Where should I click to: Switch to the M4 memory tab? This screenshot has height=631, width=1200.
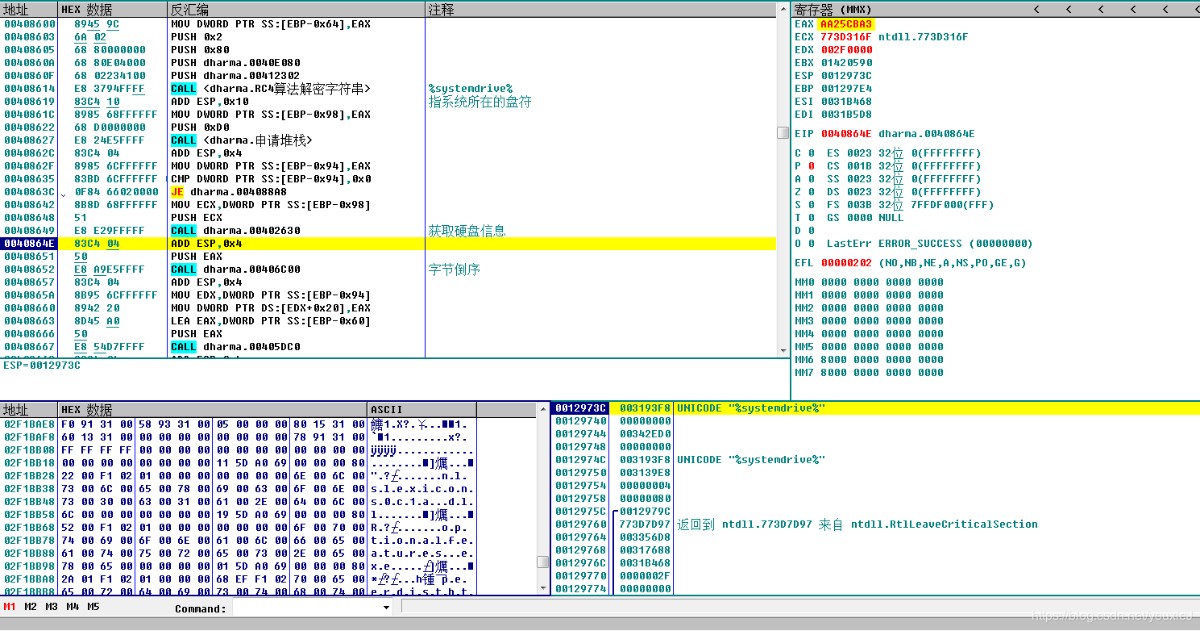(x=73, y=607)
